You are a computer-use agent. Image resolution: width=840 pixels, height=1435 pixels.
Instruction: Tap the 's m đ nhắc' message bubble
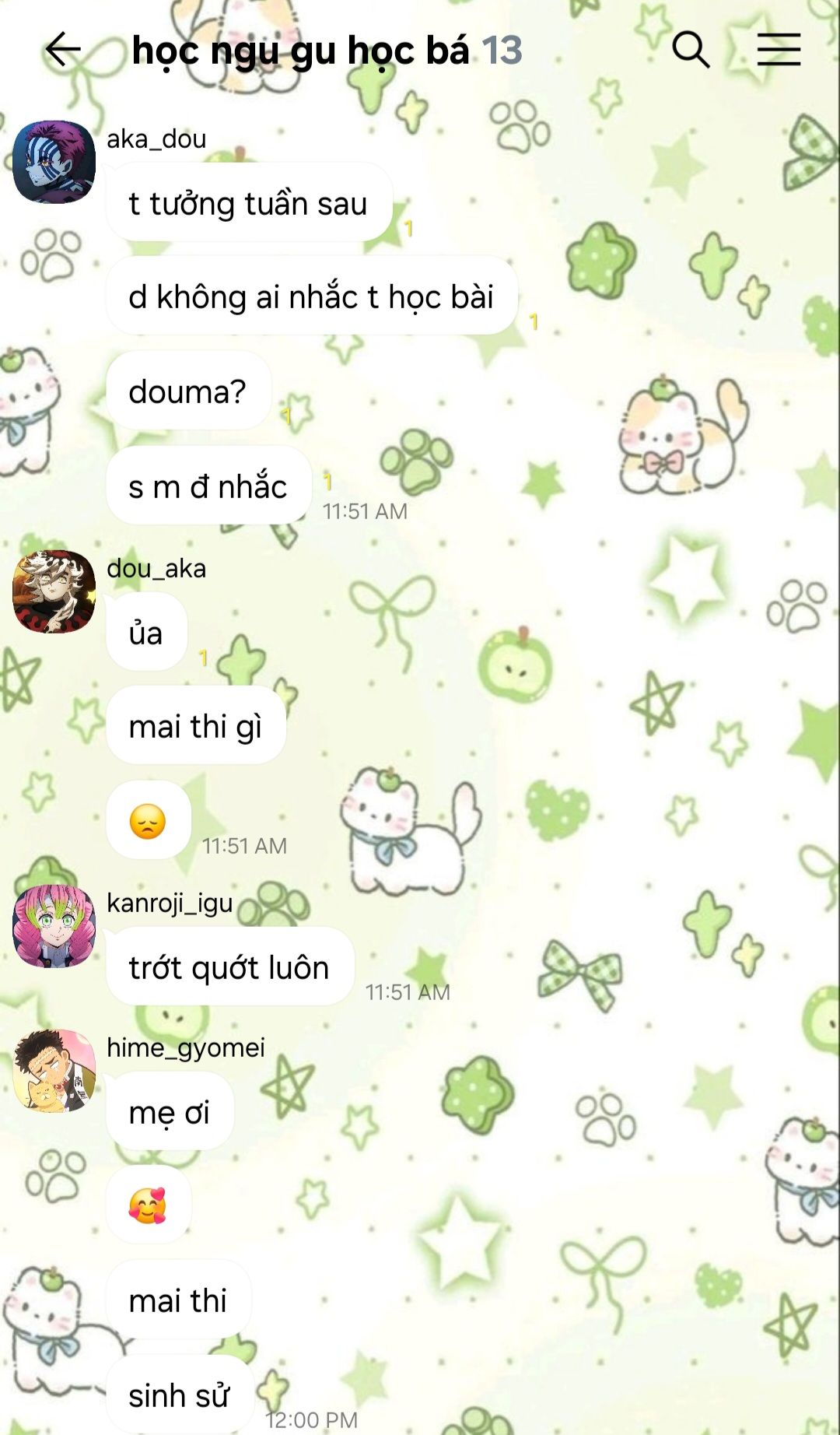coord(208,486)
